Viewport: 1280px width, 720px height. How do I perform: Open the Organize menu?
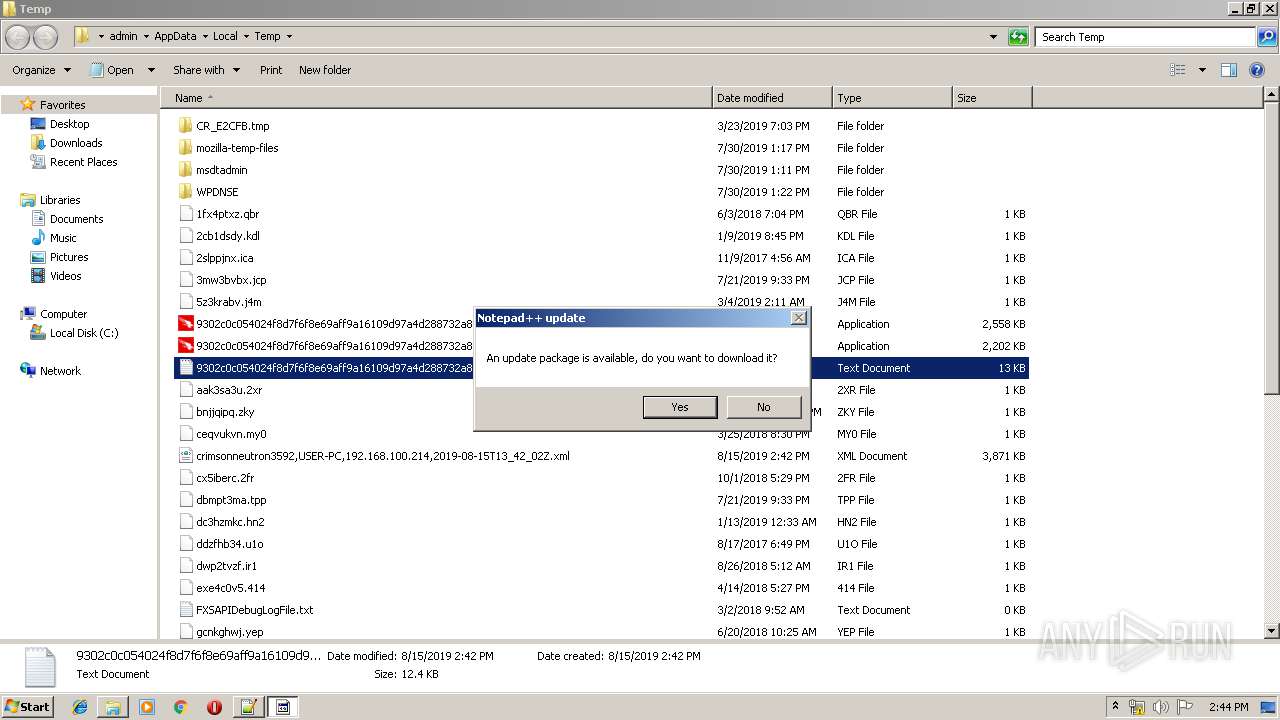pos(41,70)
